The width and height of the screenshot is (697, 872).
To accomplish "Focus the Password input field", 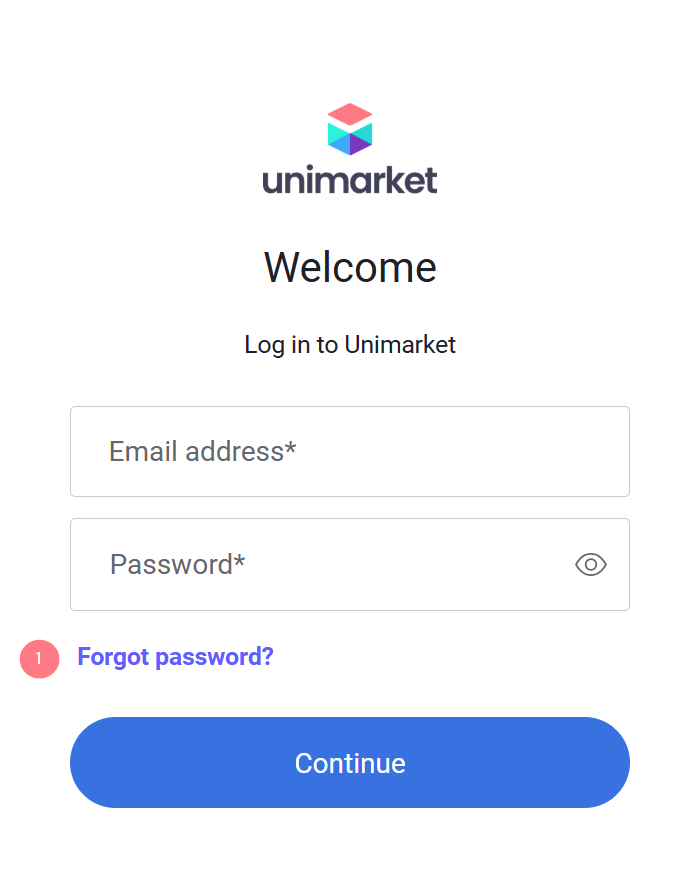I will (x=330, y=565).
